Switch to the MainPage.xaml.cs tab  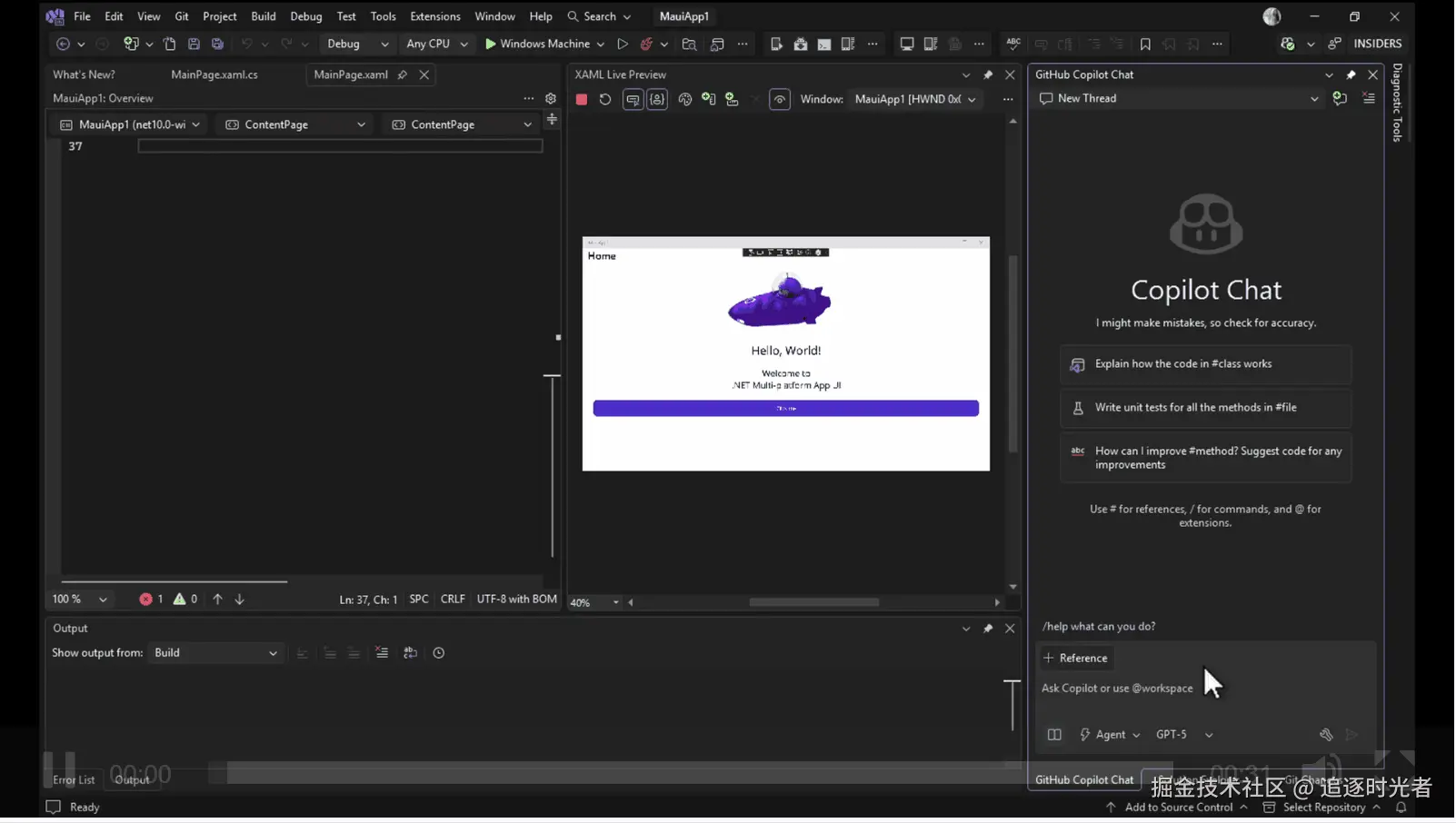[x=214, y=74]
